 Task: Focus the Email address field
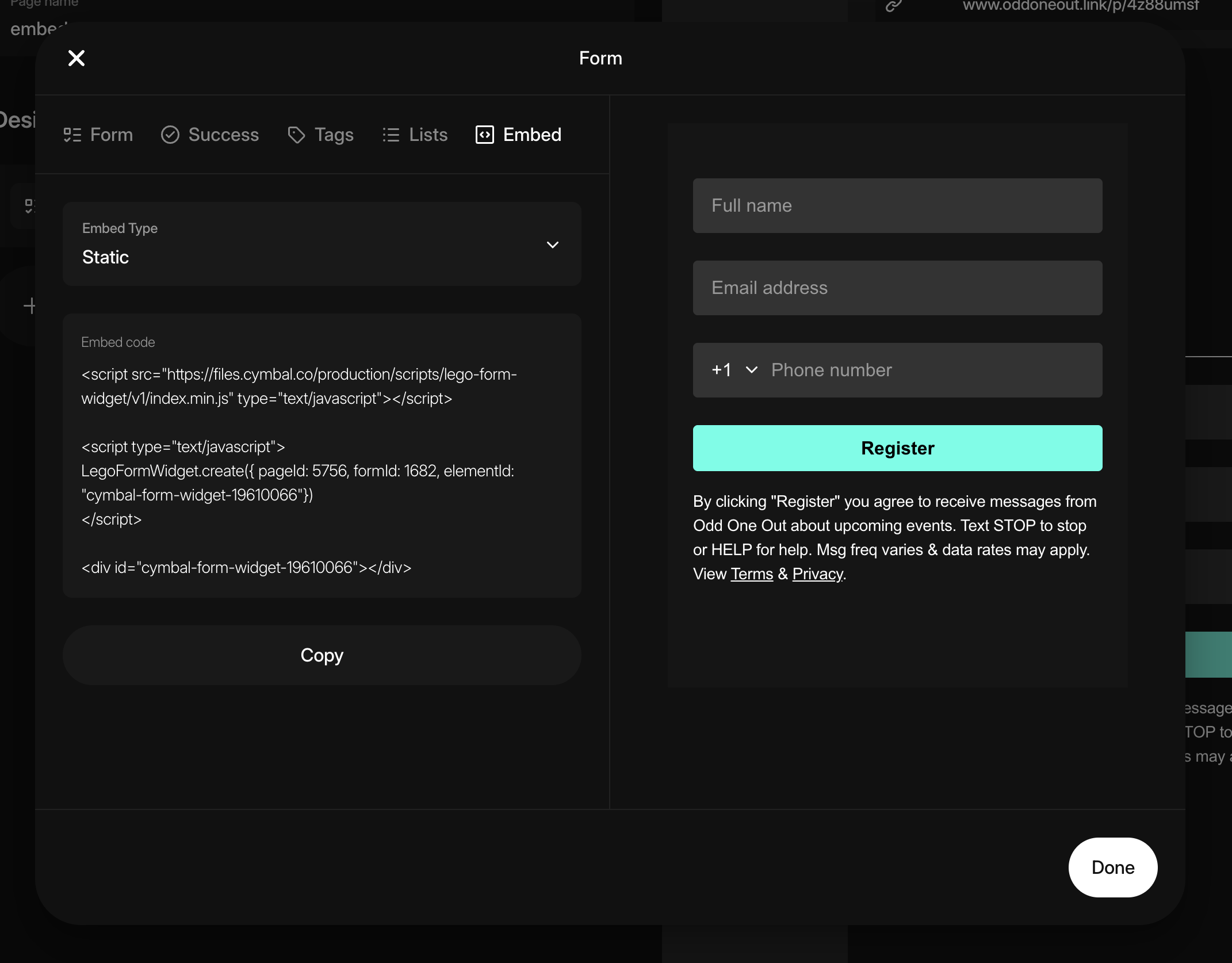897,288
